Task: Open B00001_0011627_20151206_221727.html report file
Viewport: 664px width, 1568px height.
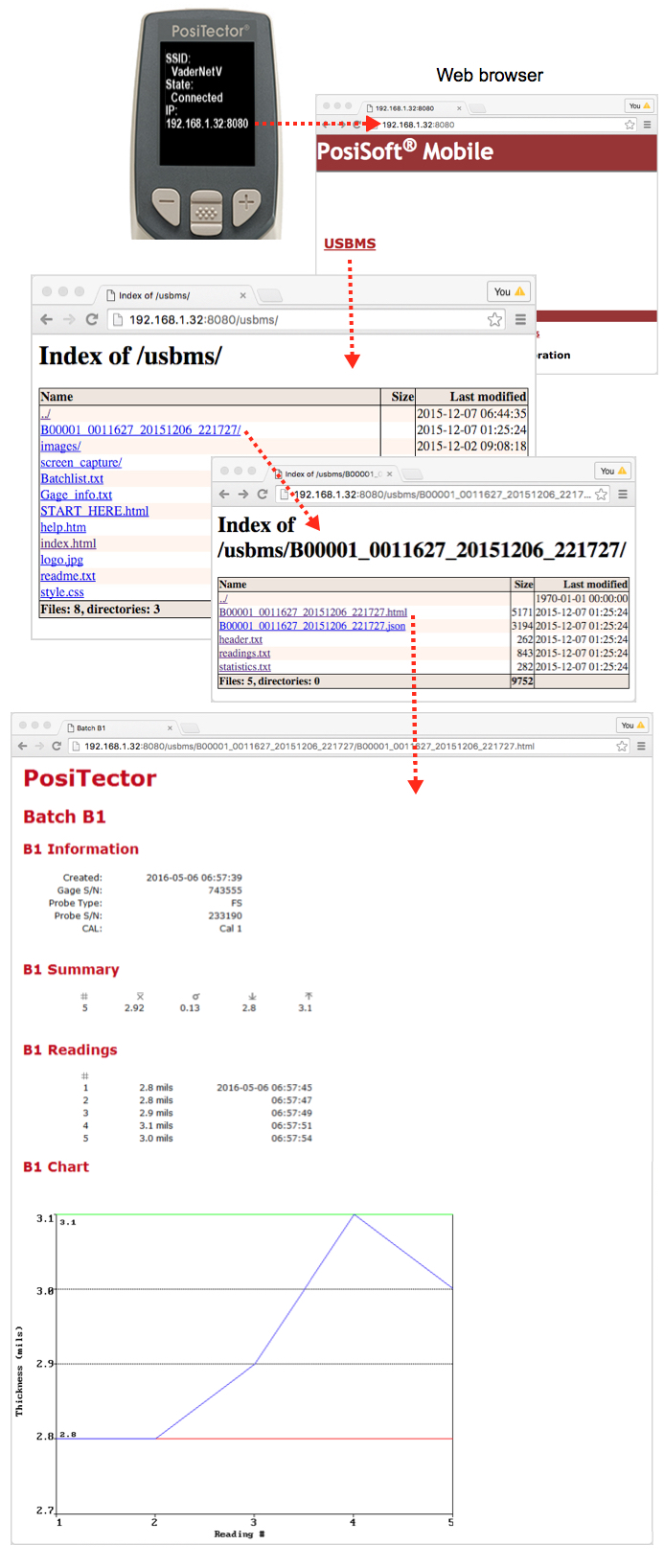Action: (313, 612)
